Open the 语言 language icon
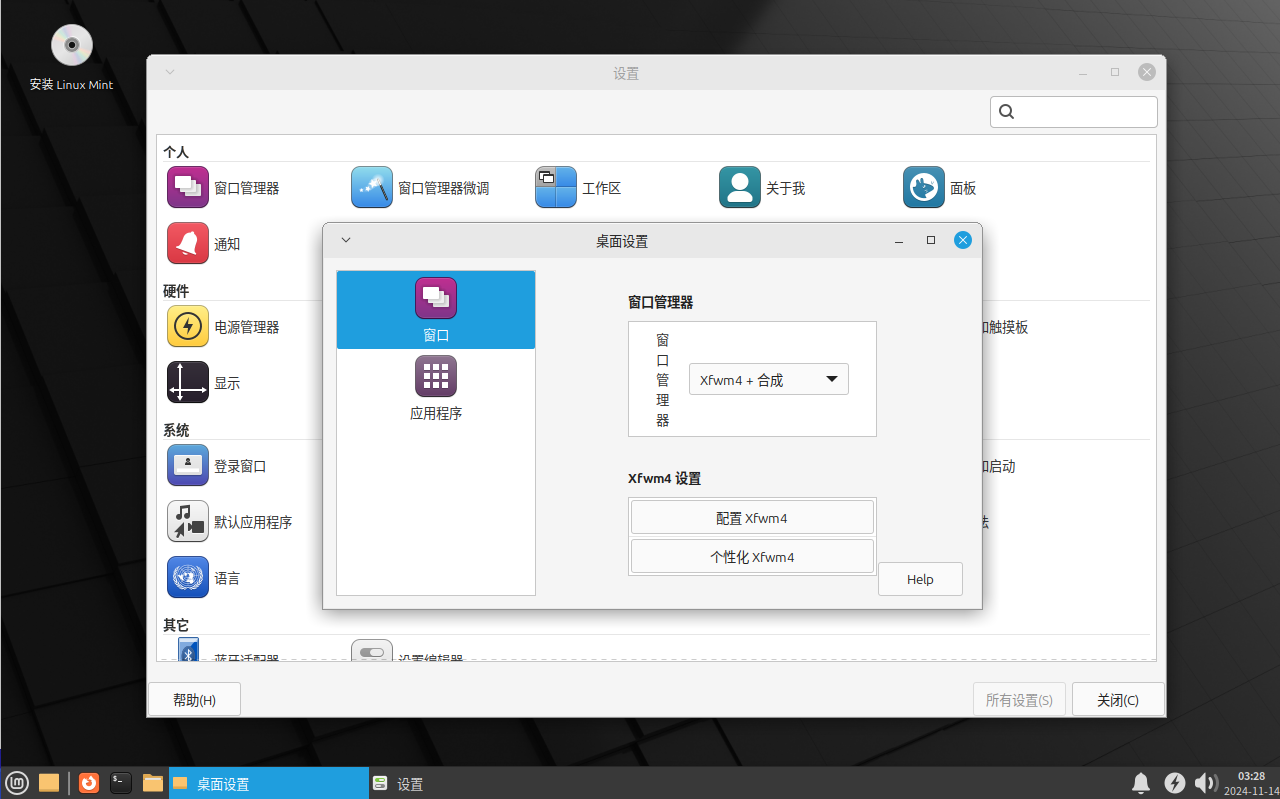The image size is (1280, 799). [x=188, y=577]
